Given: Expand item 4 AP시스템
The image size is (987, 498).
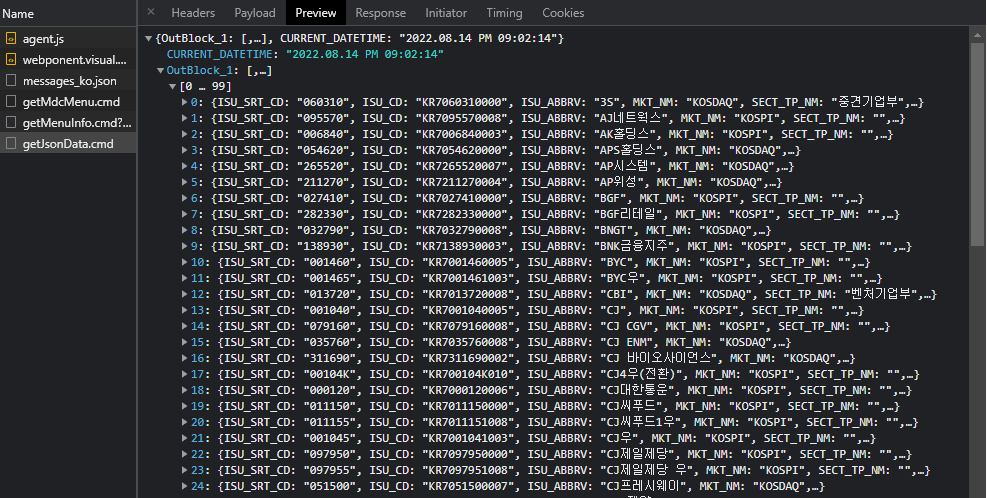Looking at the screenshot, I should tap(184, 166).
